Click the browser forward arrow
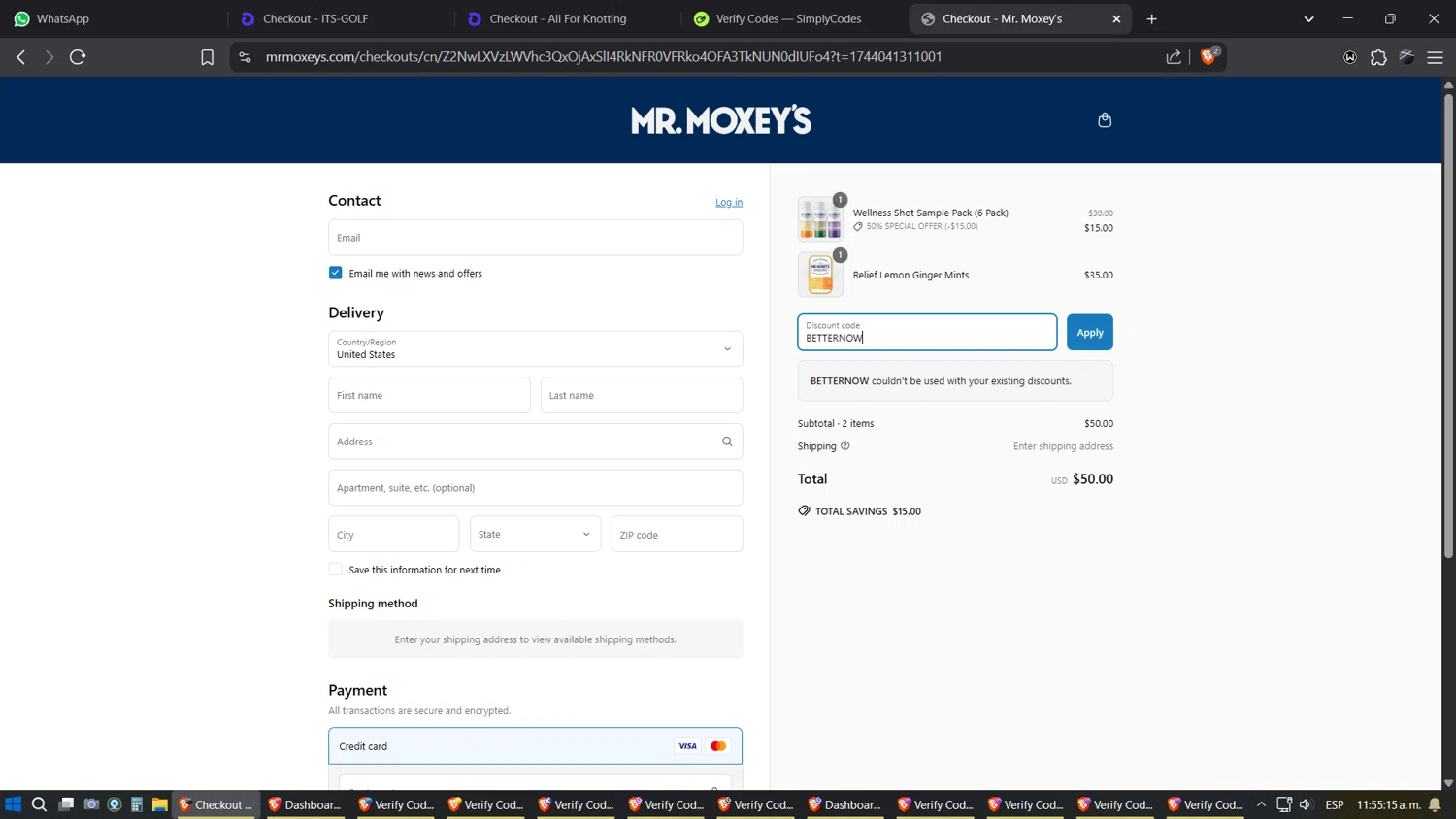This screenshot has width=1456, height=819. point(49,57)
